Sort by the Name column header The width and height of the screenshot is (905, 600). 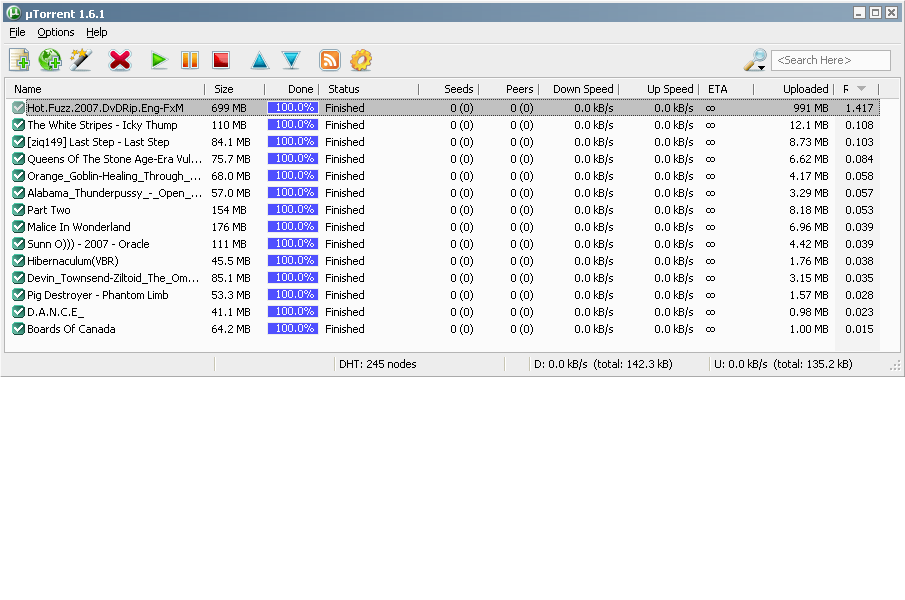pyautogui.click(x=106, y=89)
